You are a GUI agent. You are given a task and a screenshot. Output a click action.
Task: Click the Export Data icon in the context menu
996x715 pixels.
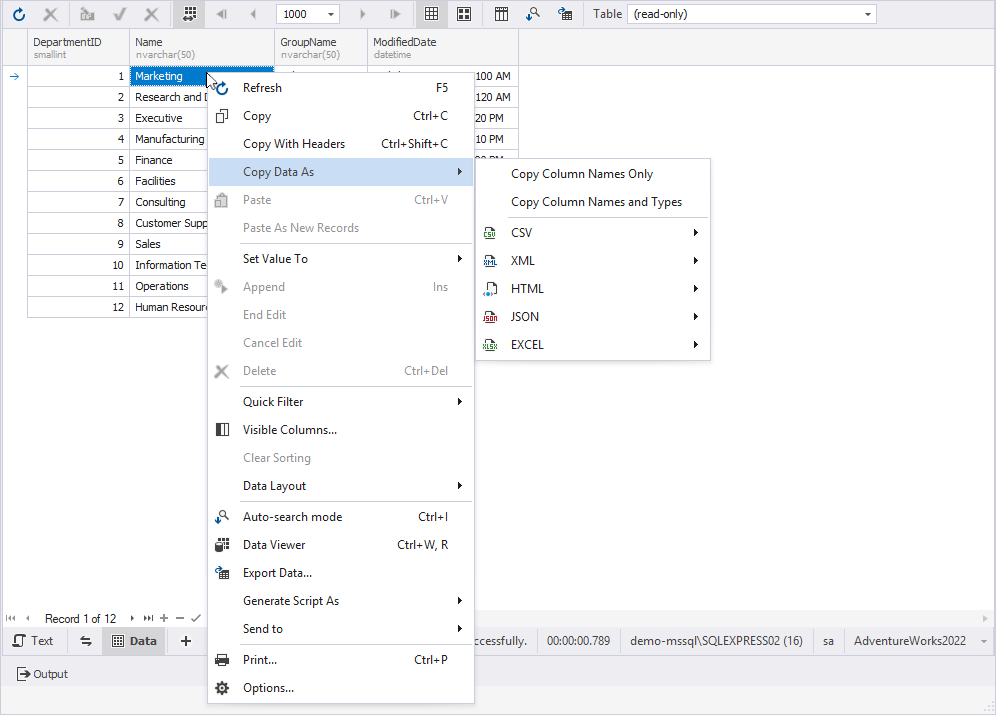coord(223,573)
